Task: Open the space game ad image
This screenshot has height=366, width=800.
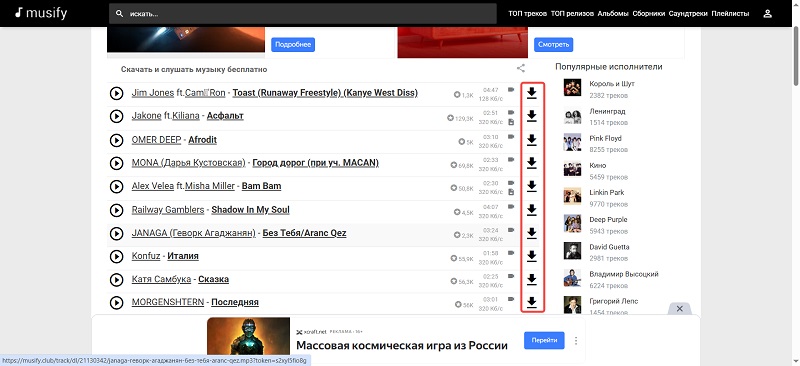Action: [248, 336]
